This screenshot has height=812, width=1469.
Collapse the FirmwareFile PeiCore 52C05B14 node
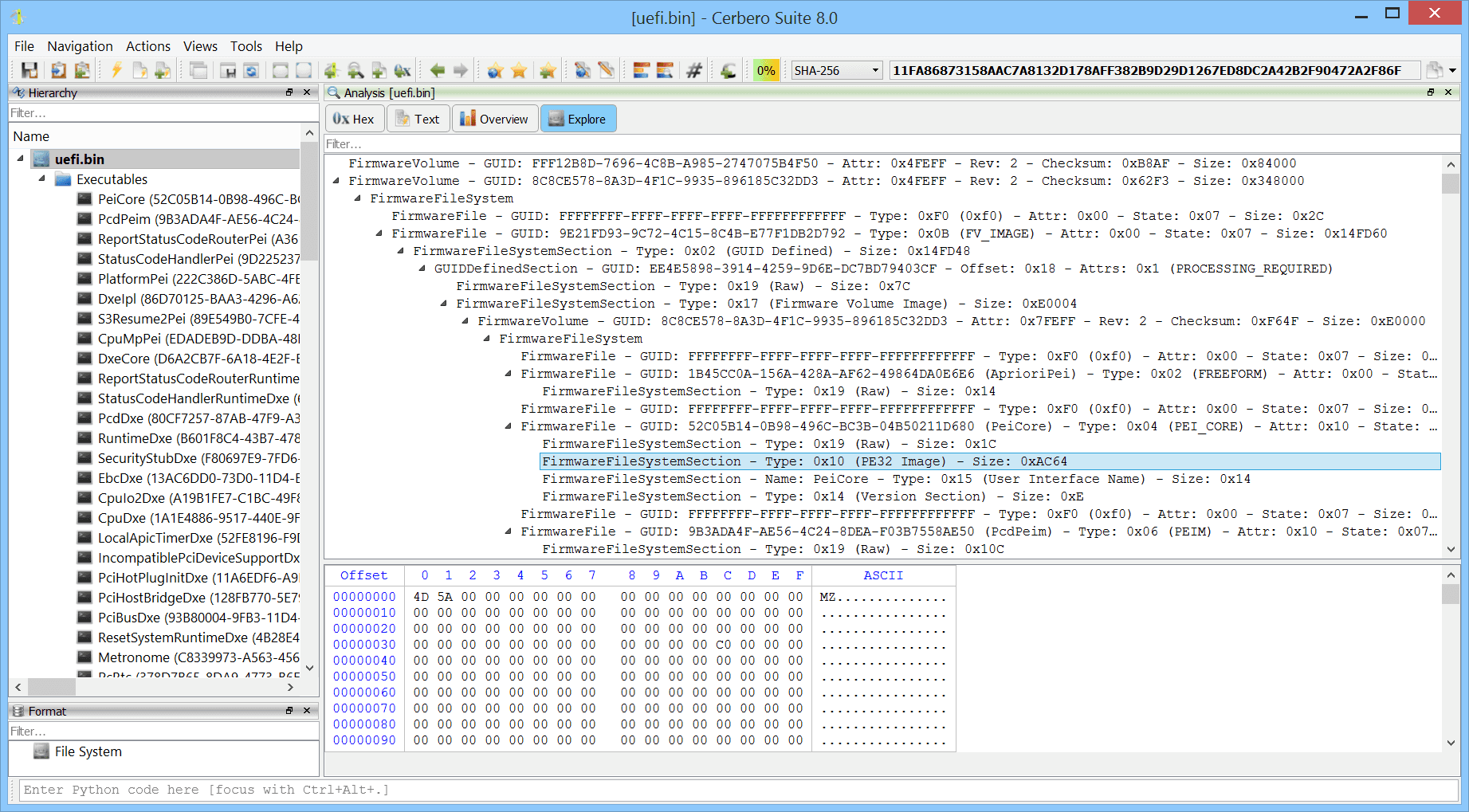509,426
